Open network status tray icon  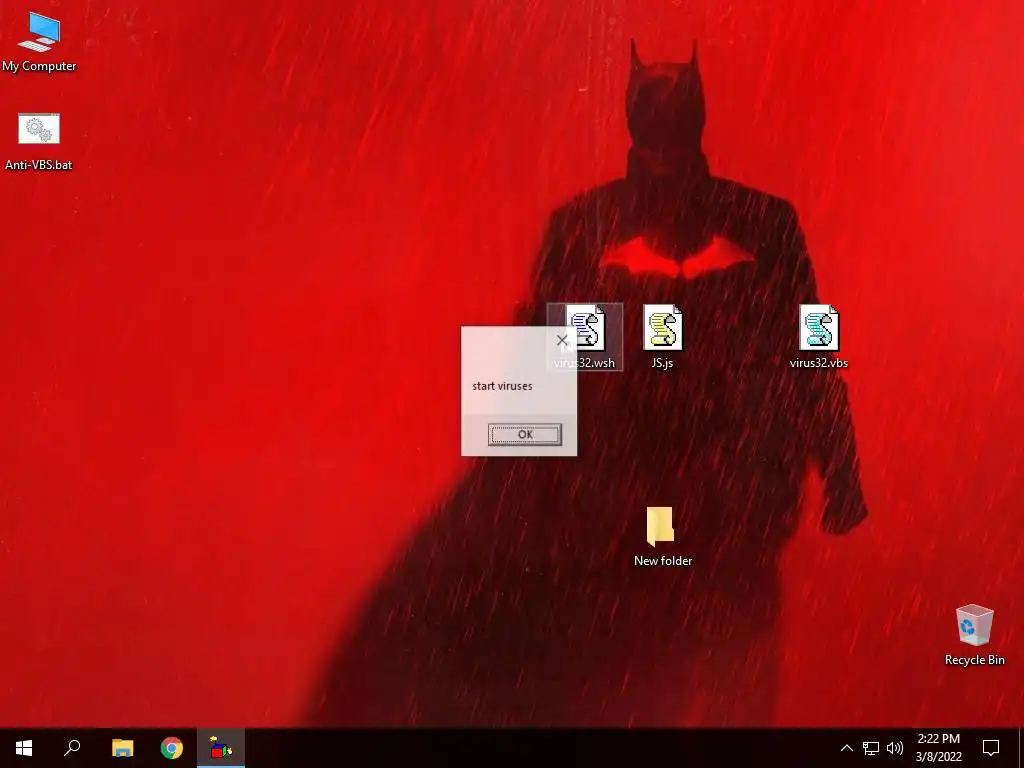click(x=871, y=748)
